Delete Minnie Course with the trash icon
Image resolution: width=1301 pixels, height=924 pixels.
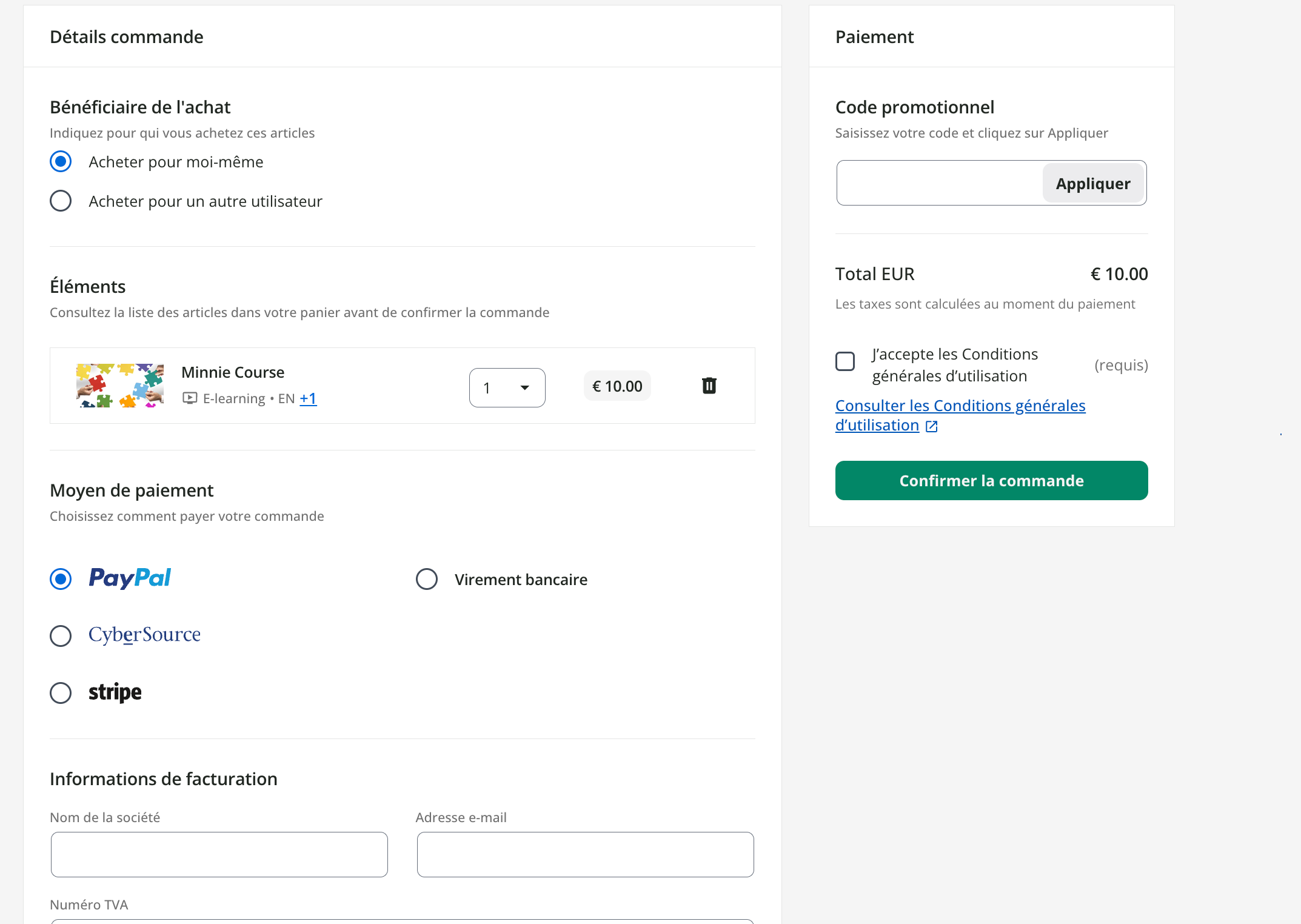pos(709,386)
